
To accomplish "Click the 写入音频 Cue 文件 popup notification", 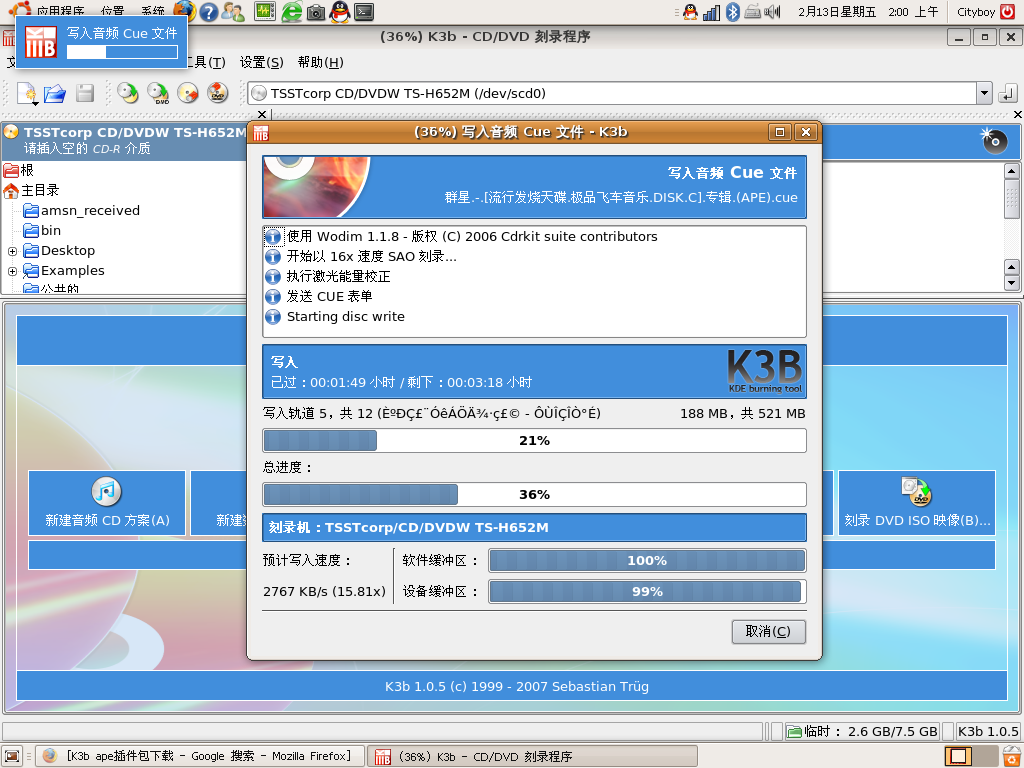I will point(102,42).
